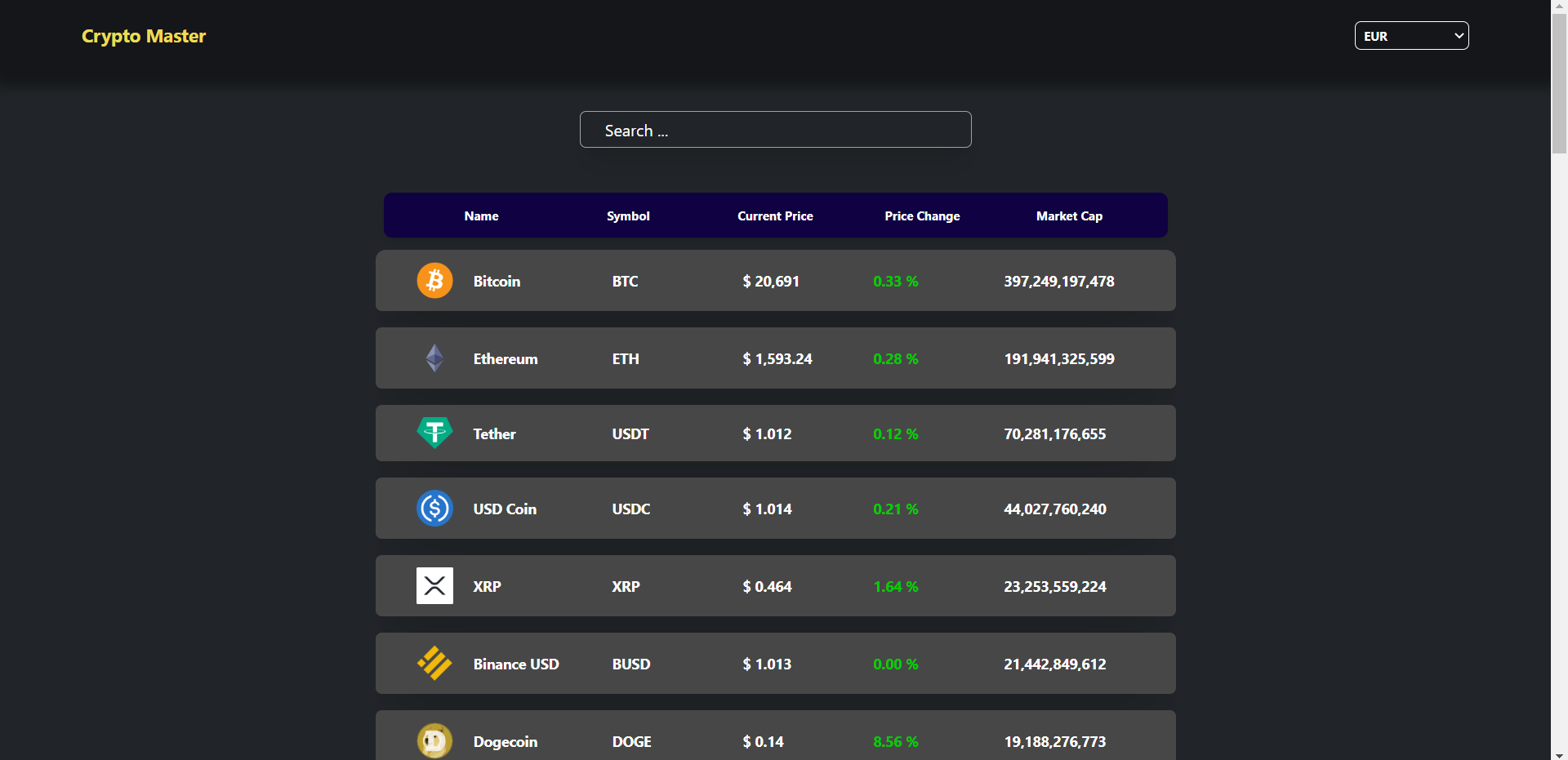Viewport: 1568px width, 760px height.
Task: Select the Price Change header
Action: click(922, 216)
